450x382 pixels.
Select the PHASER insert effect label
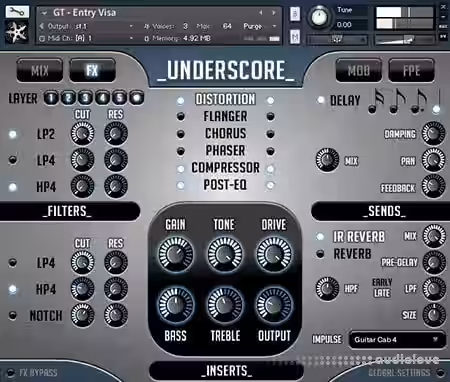pyautogui.click(x=225, y=151)
